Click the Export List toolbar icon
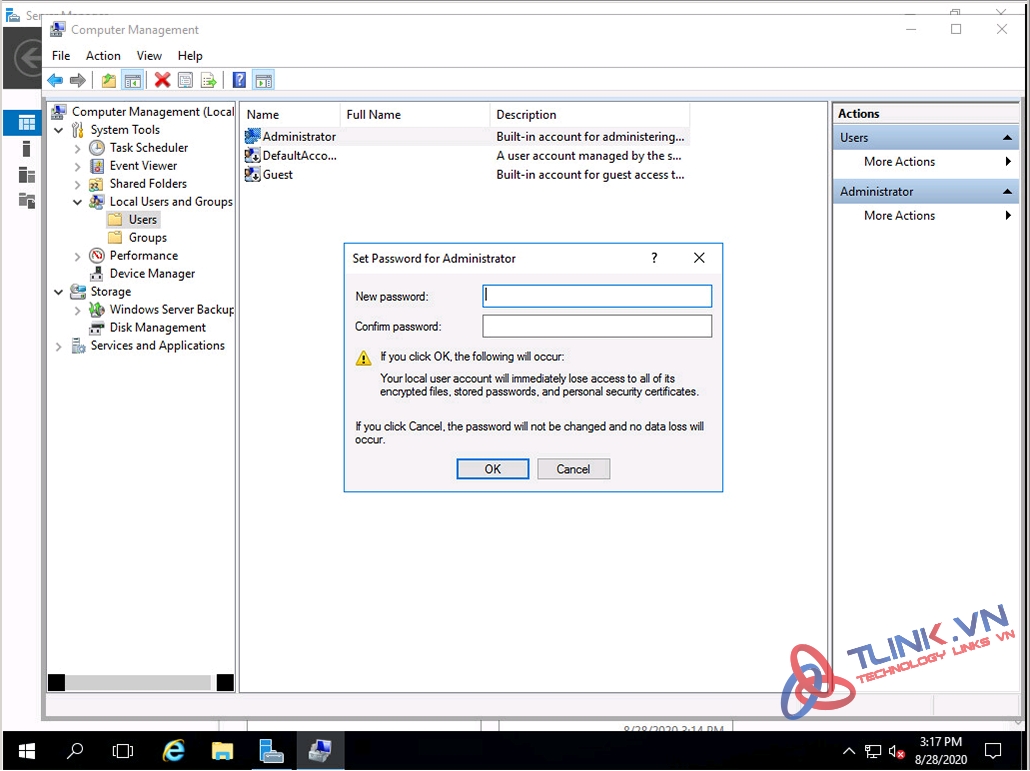Viewport: 1030px width, 771px height. pyautogui.click(x=209, y=81)
